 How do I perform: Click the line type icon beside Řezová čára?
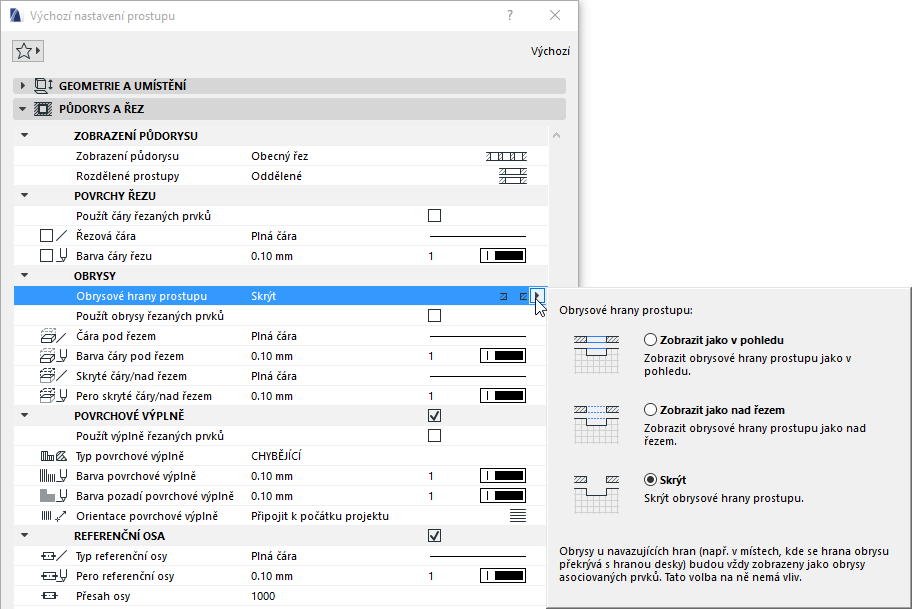pyautogui.click(x=62, y=236)
